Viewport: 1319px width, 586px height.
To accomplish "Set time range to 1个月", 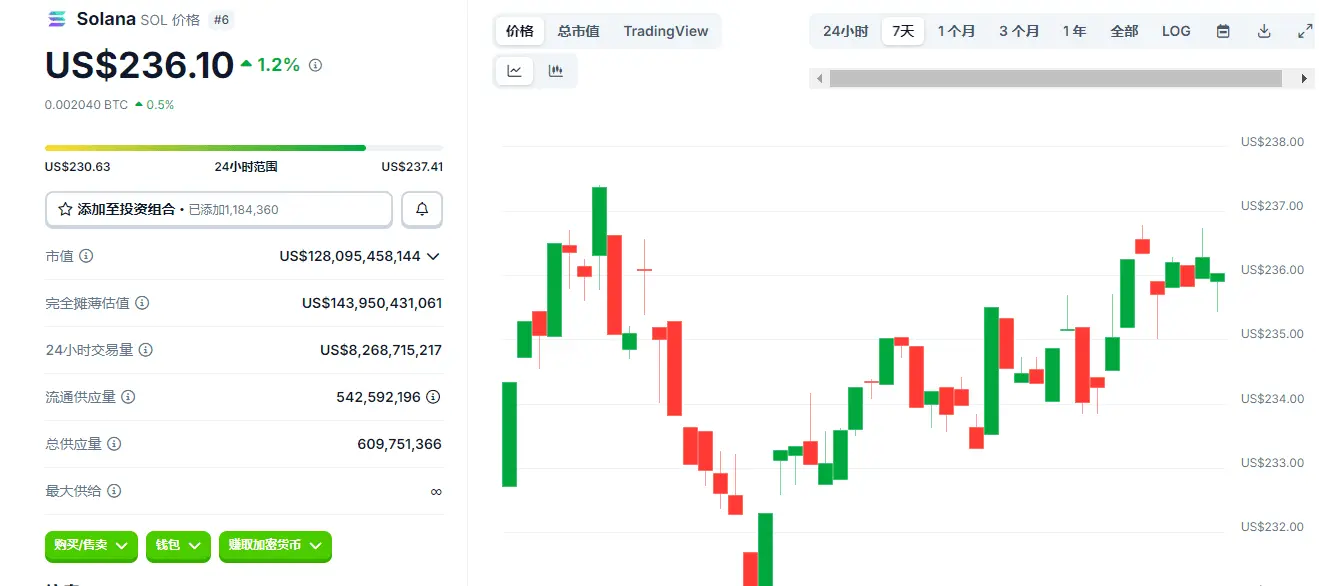I will (x=956, y=31).
